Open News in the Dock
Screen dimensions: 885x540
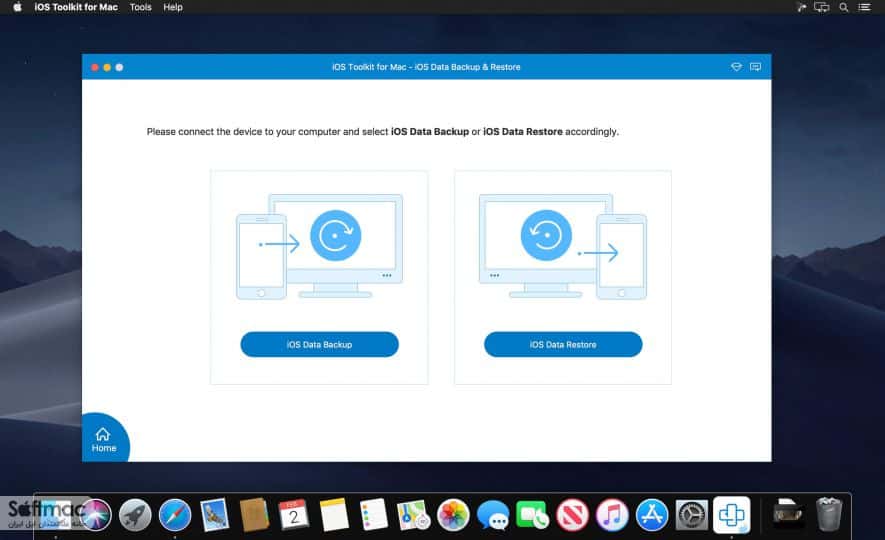pyautogui.click(x=572, y=515)
